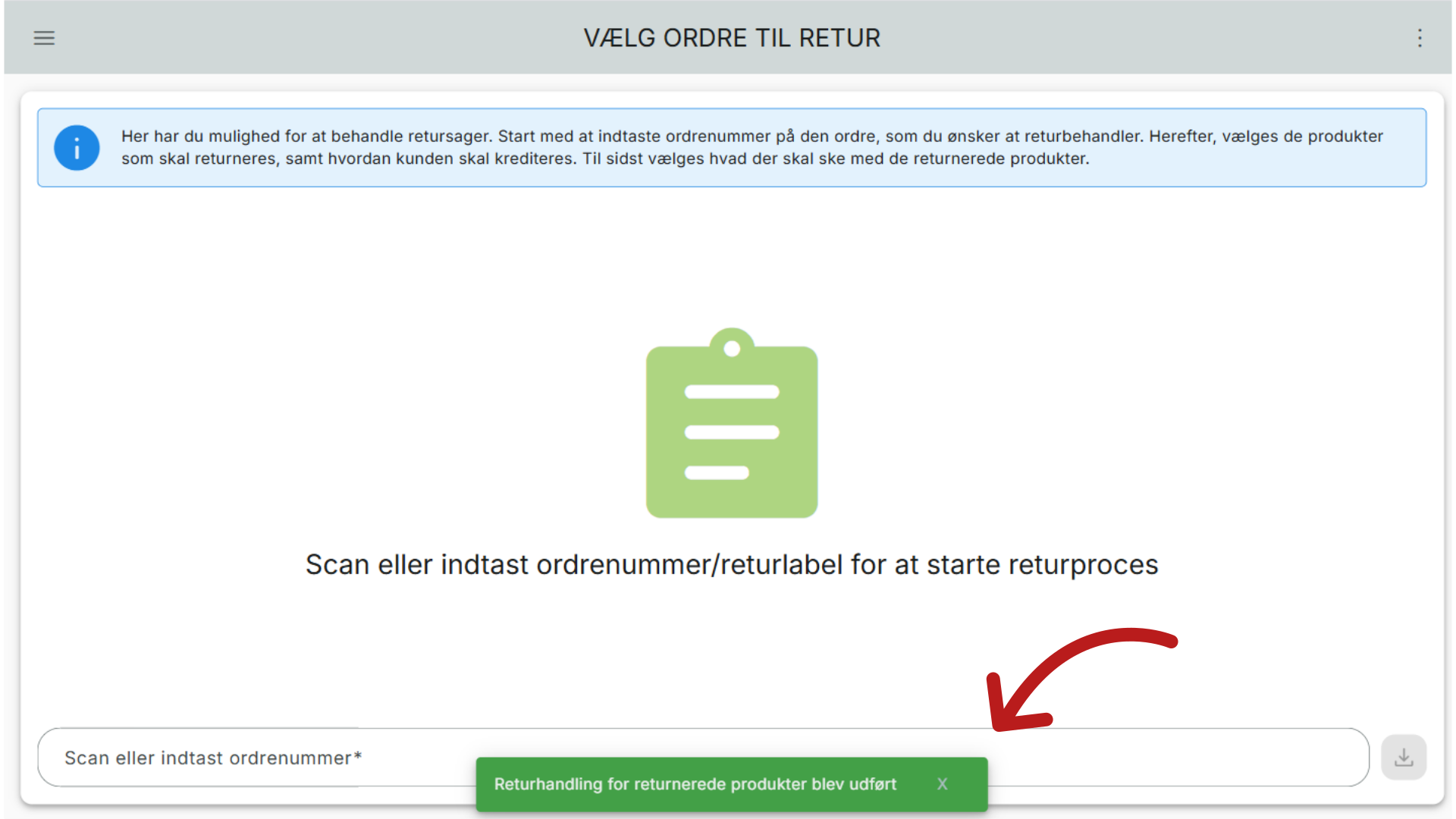Click the download button beside order field
Screen dimensions: 1456x819
click(1404, 757)
